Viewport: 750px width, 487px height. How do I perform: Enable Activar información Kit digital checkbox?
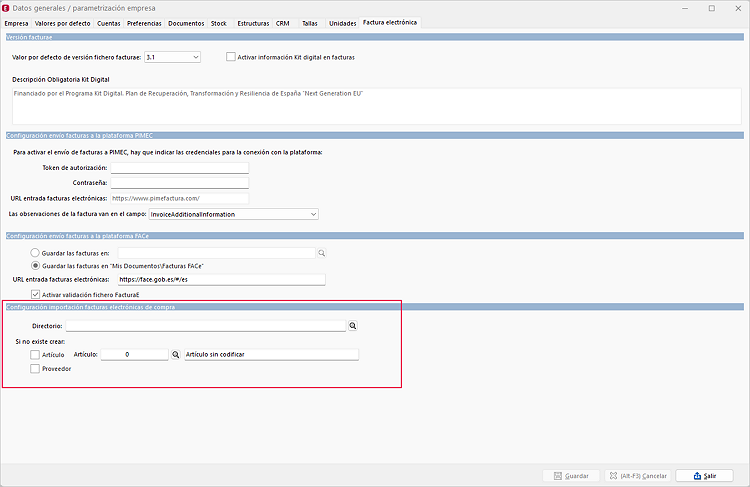231,57
